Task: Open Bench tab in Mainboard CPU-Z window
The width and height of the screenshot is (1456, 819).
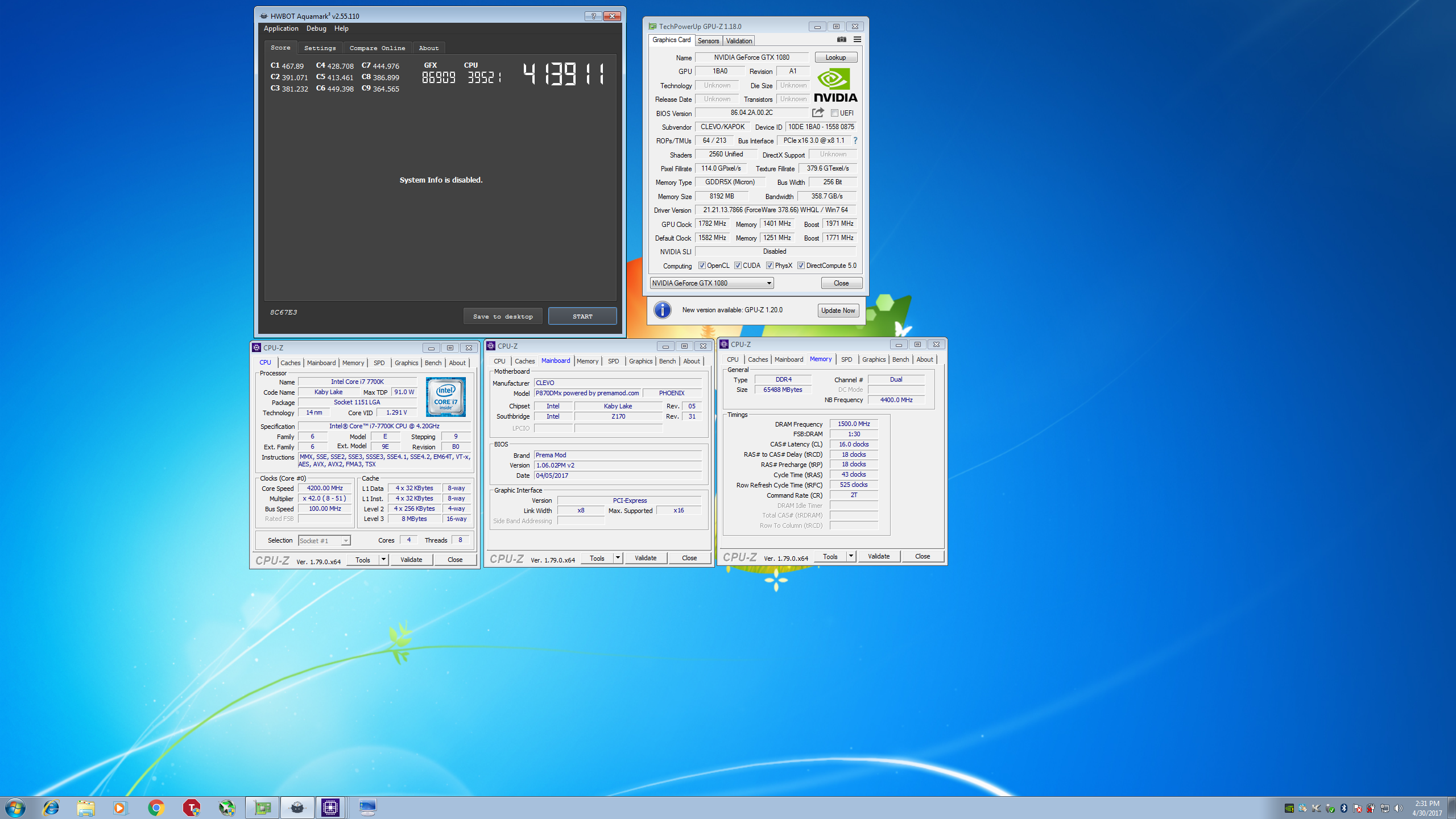Action: (x=667, y=361)
